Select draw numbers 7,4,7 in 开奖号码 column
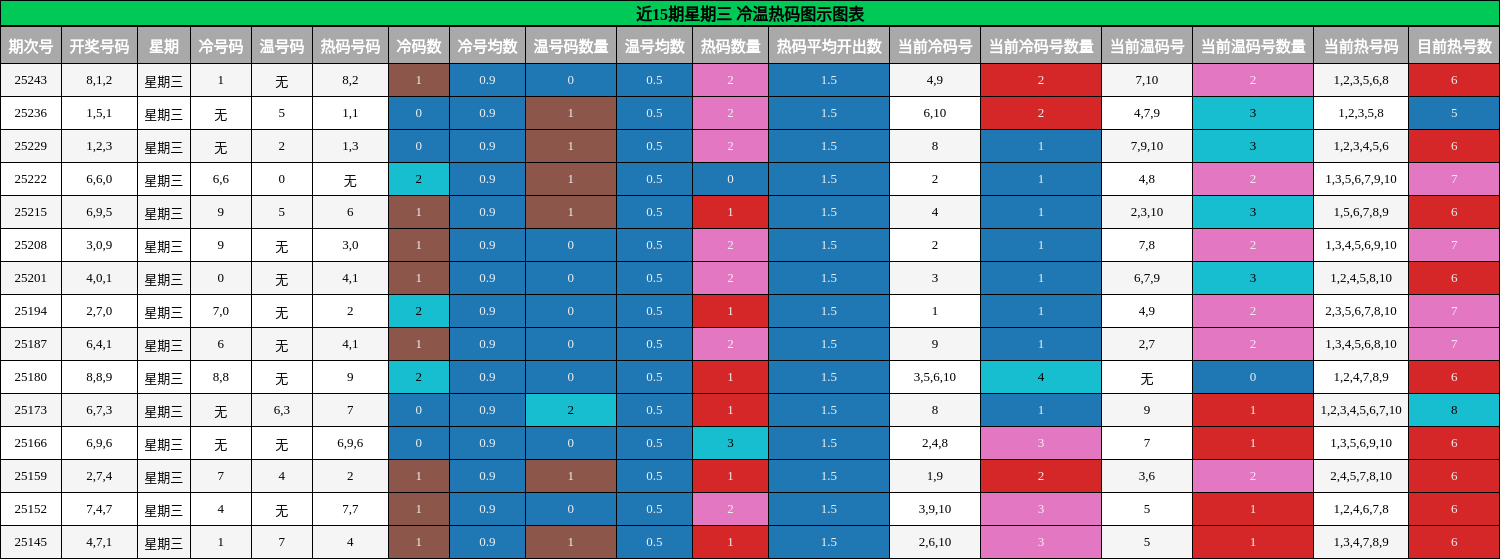 coord(99,509)
